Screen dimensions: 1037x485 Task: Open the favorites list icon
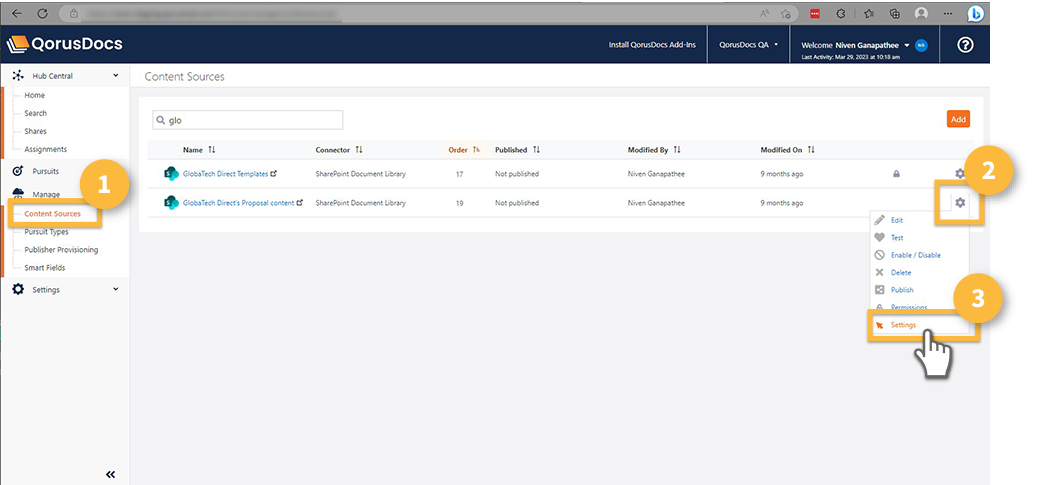click(x=870, y=13)
